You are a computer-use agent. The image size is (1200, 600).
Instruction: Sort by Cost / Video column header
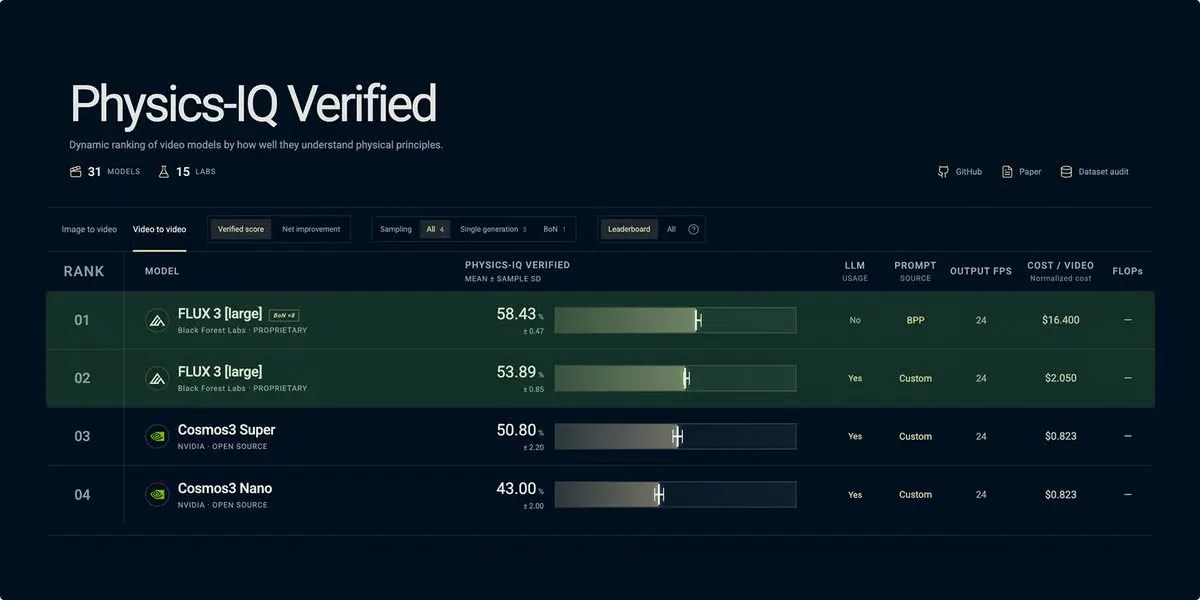tap(1061, 271)
